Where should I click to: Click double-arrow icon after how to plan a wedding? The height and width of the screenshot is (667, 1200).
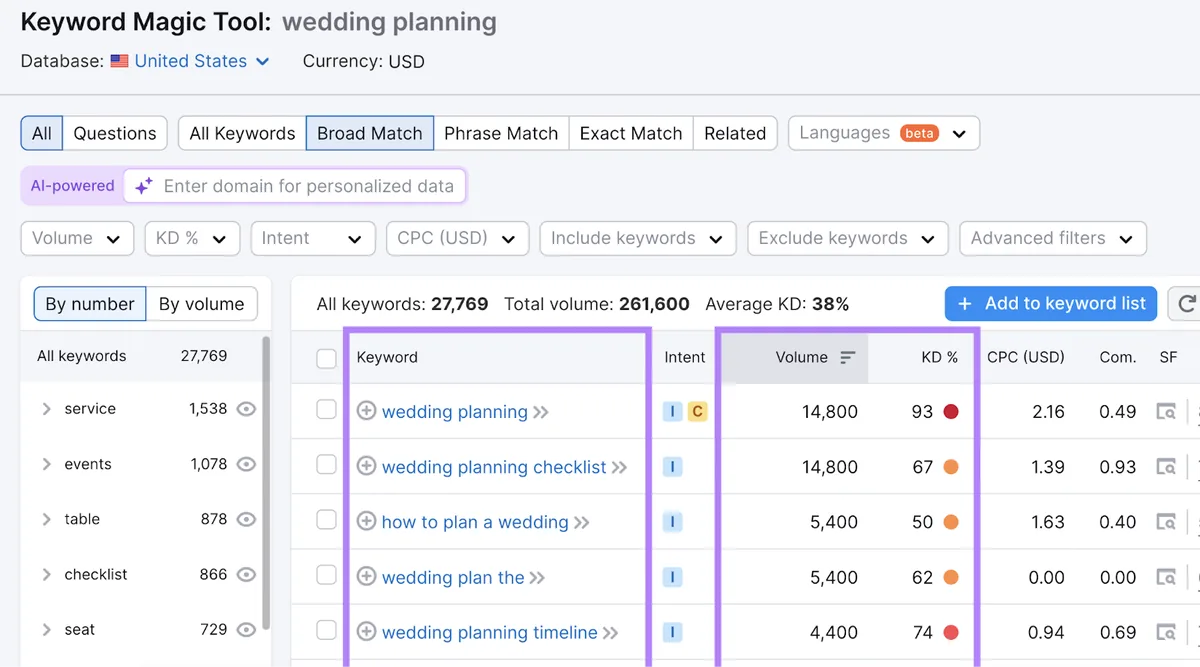tap(582, 522)
